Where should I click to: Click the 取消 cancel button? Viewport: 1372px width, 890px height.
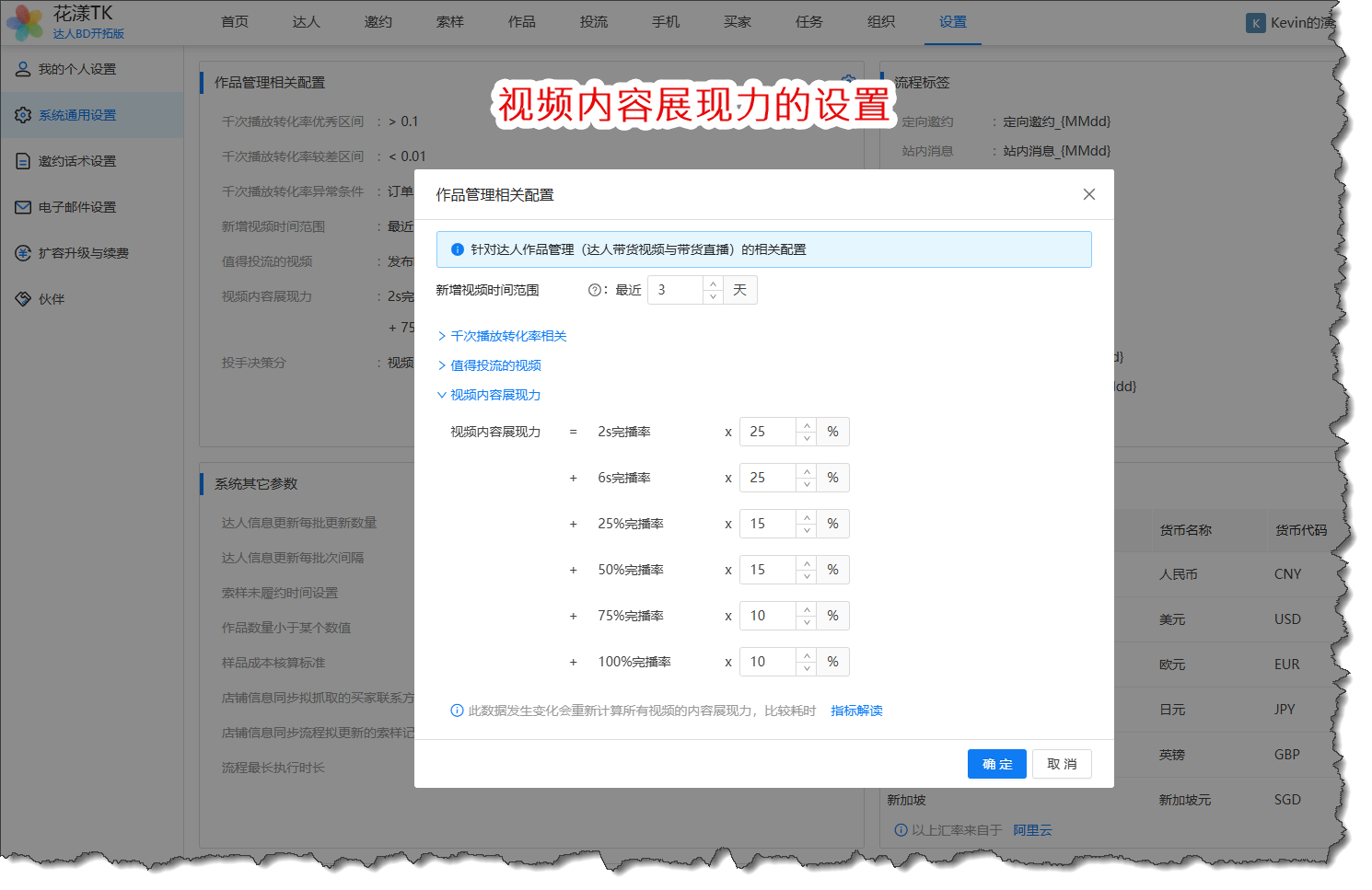[1062, 764]
